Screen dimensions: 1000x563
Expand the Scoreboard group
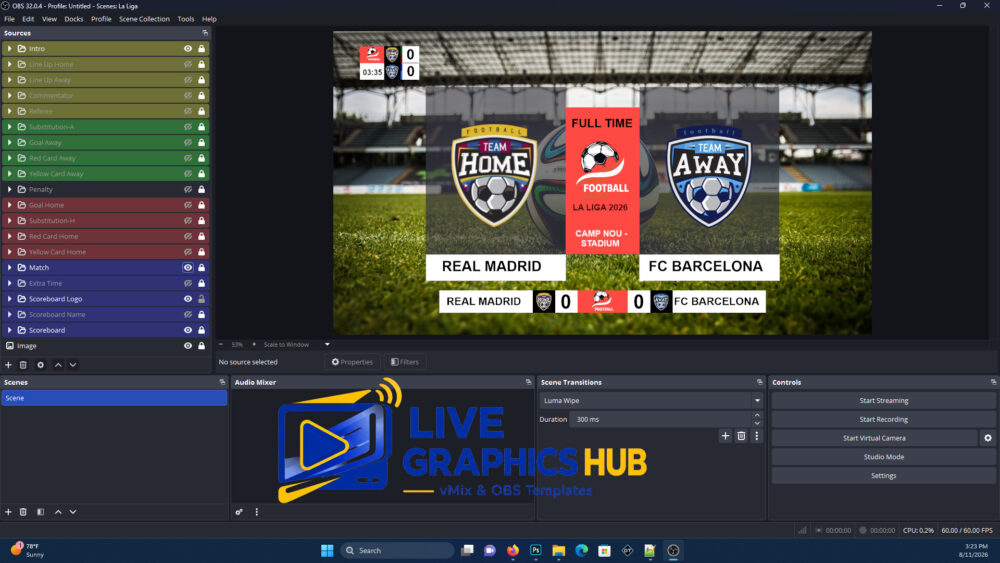tap(10, 330)
